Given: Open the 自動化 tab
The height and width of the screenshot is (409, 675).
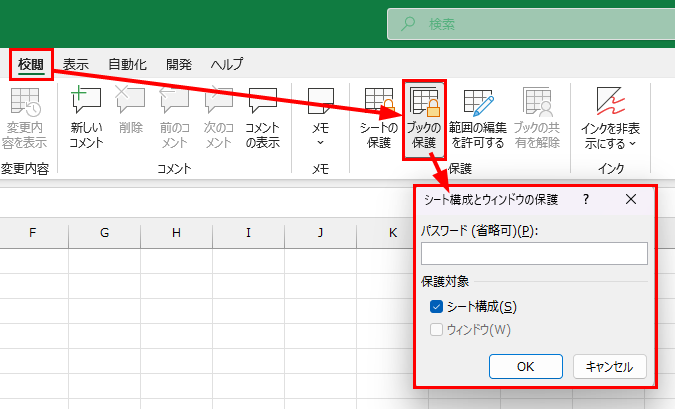Looking at the screenshot, I should click(x=127, y=65).
